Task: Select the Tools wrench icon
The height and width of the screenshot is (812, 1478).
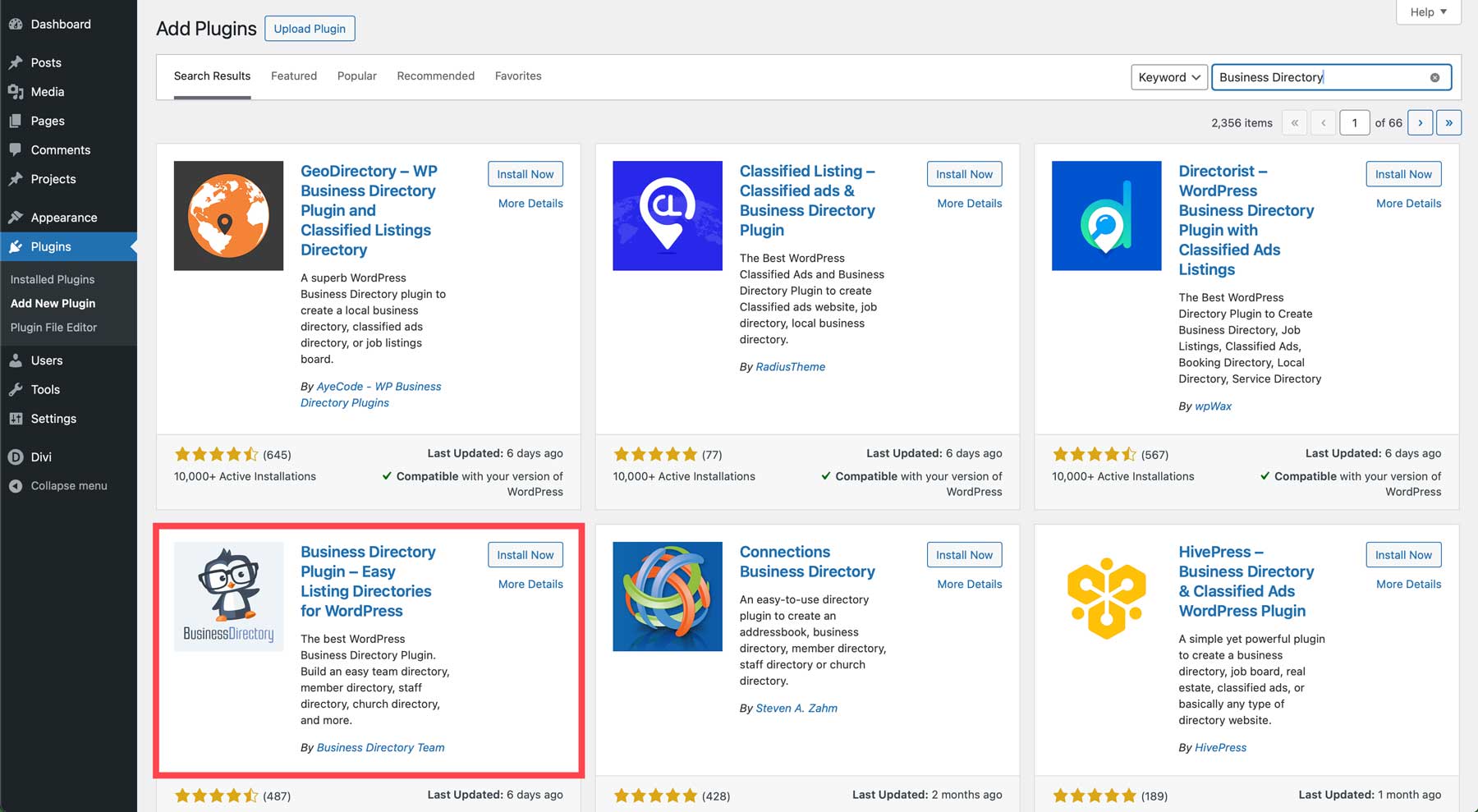Action: point(16,389)
